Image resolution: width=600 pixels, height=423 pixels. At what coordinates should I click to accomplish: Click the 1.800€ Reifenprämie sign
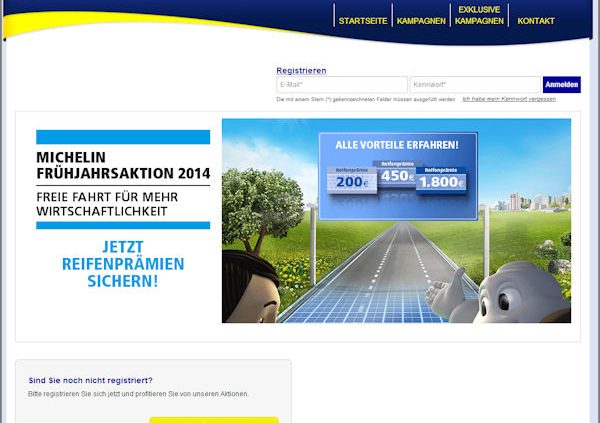click(441, 180)
